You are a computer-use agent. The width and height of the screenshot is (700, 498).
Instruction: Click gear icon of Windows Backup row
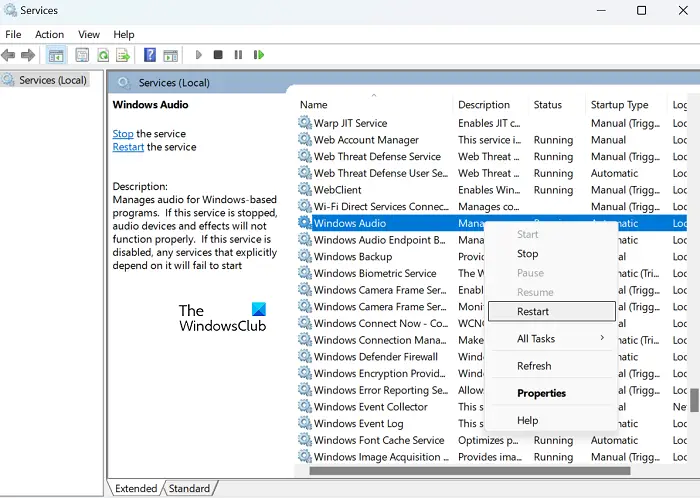coord(305,256)
